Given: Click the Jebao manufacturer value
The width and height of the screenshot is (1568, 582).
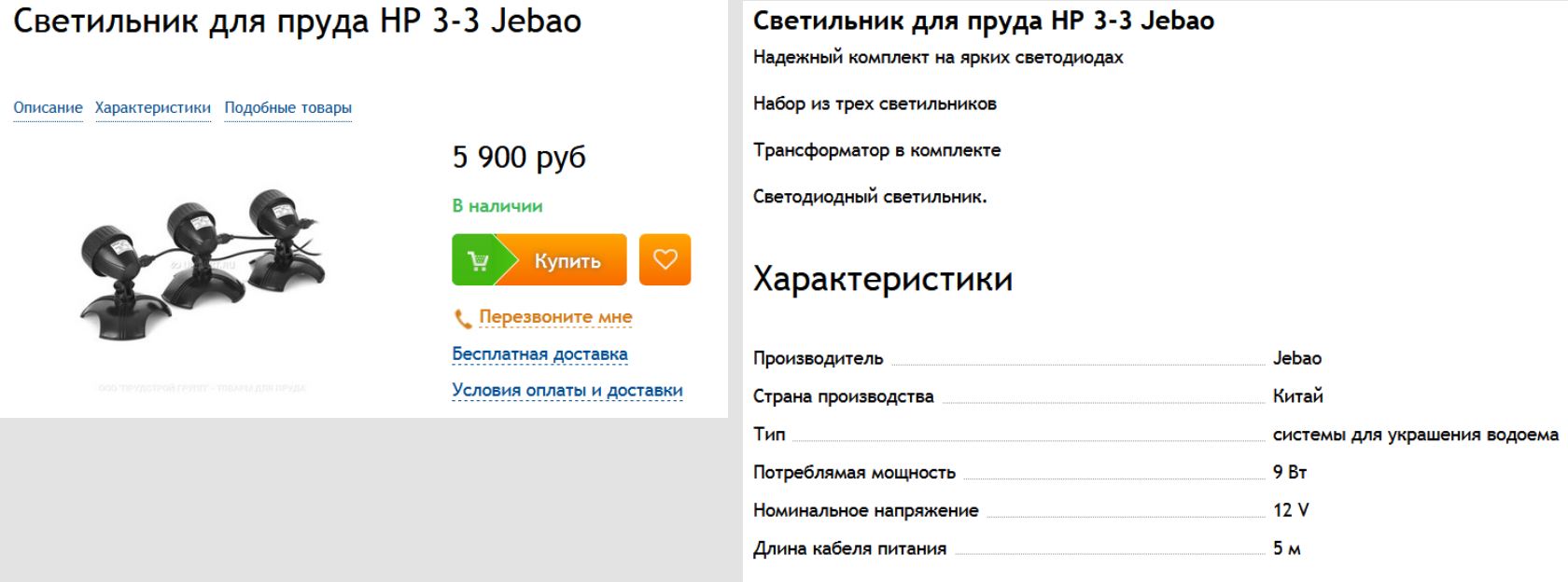Looking at the screenshot, I should 1296,358.
